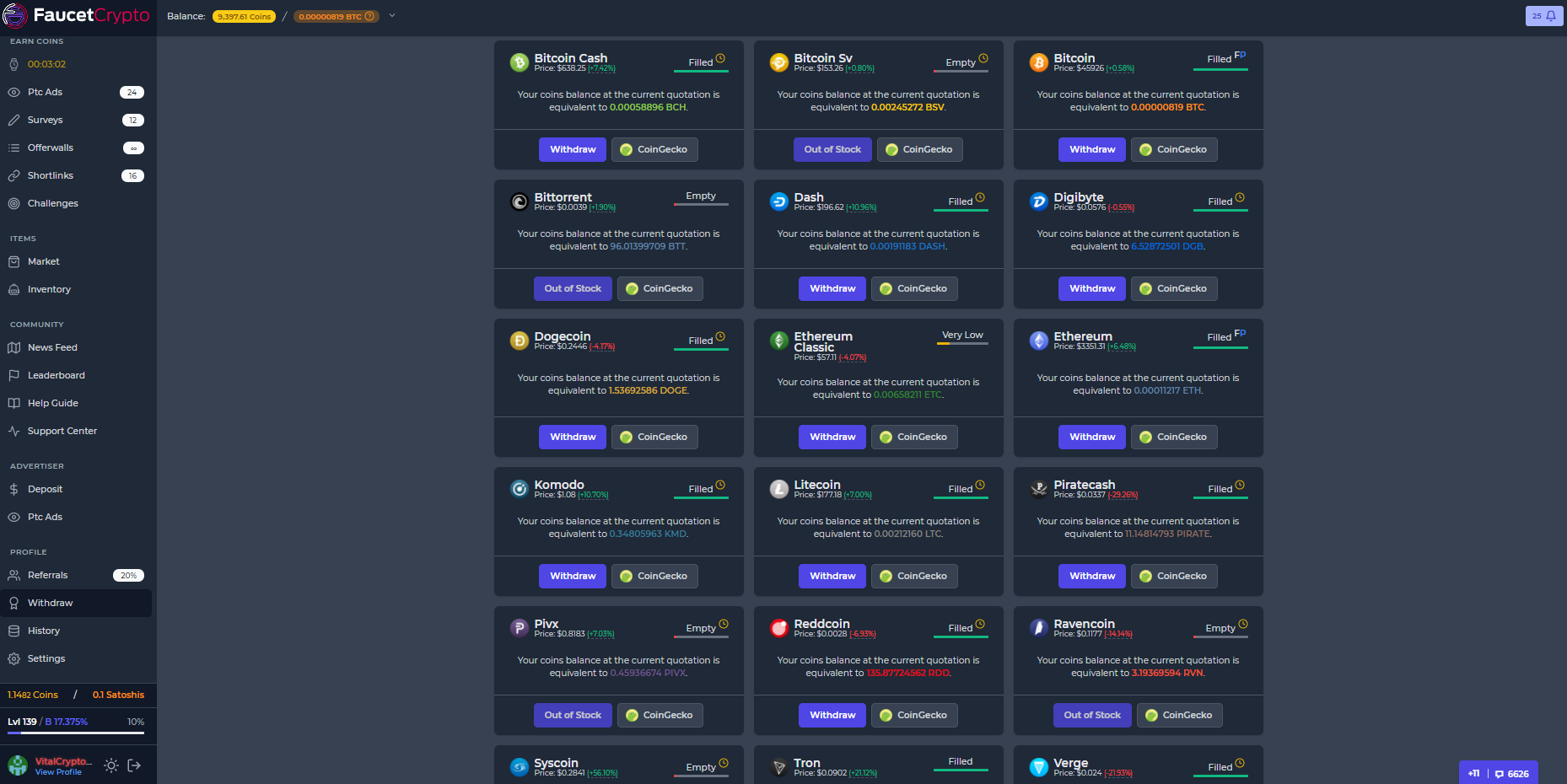1567x784 pixels.
Task: Click the Reddcoin coin logo
Action: pyautogui.click(x=779, y=628)
